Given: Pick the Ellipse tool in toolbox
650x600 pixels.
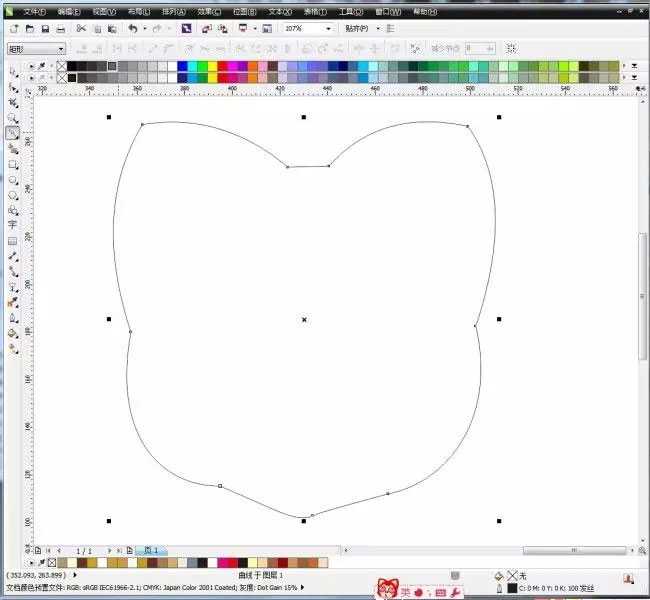Looking at the screenshot, I should (13, 180).
